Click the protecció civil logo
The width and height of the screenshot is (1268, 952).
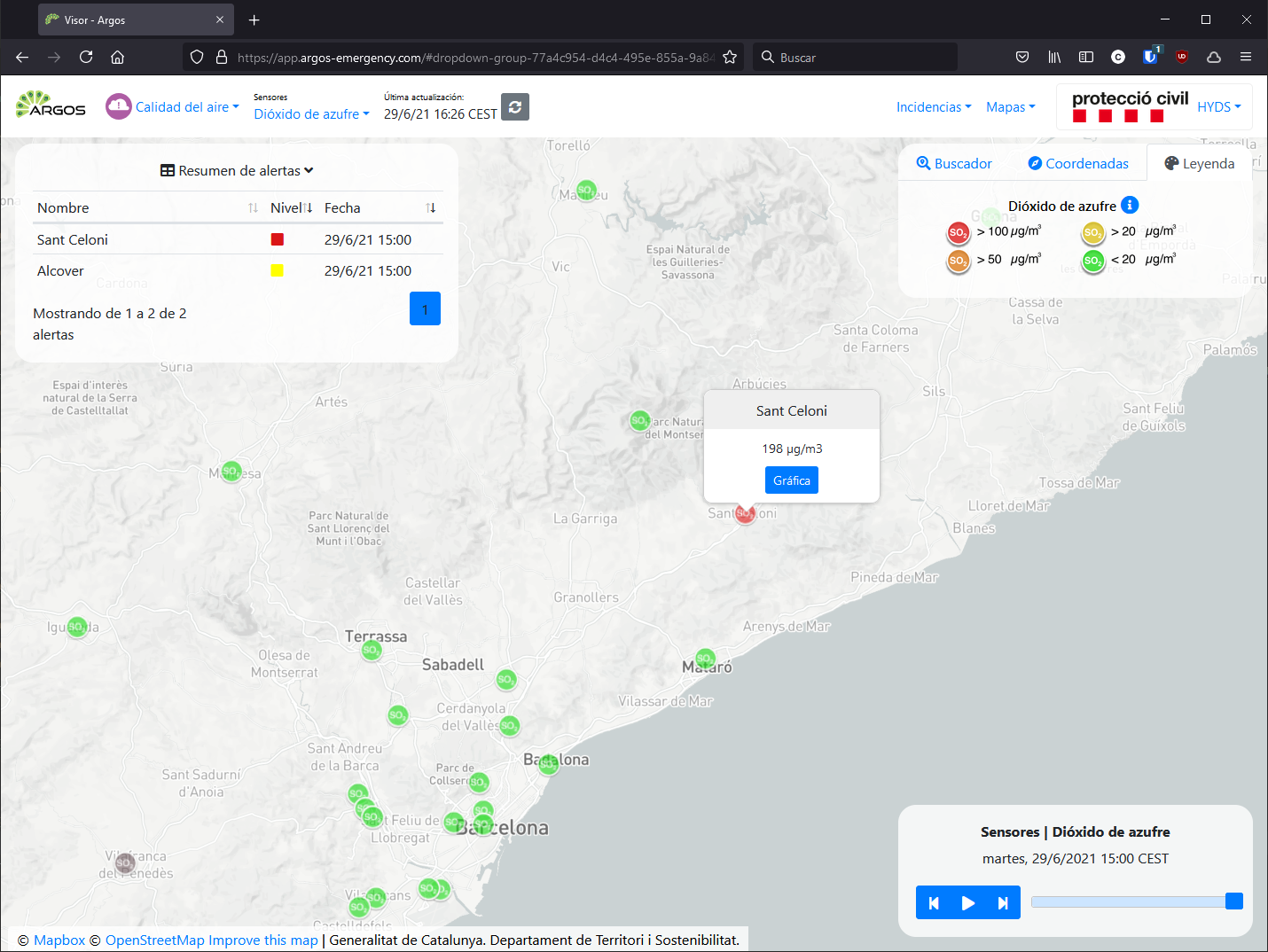(x=1130, y=107)
